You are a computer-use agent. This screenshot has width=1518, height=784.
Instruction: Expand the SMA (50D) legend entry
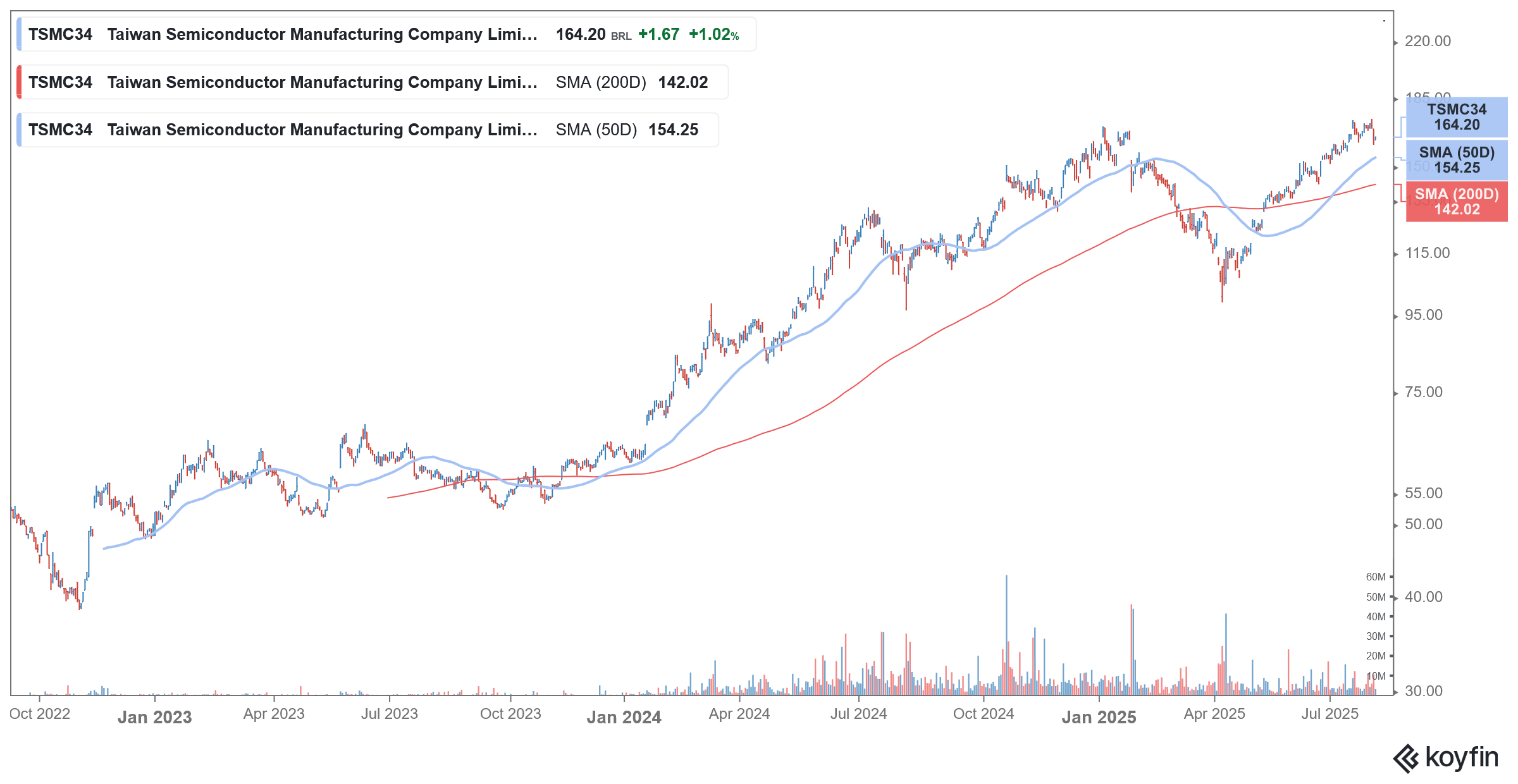click(x=531, y=130)
